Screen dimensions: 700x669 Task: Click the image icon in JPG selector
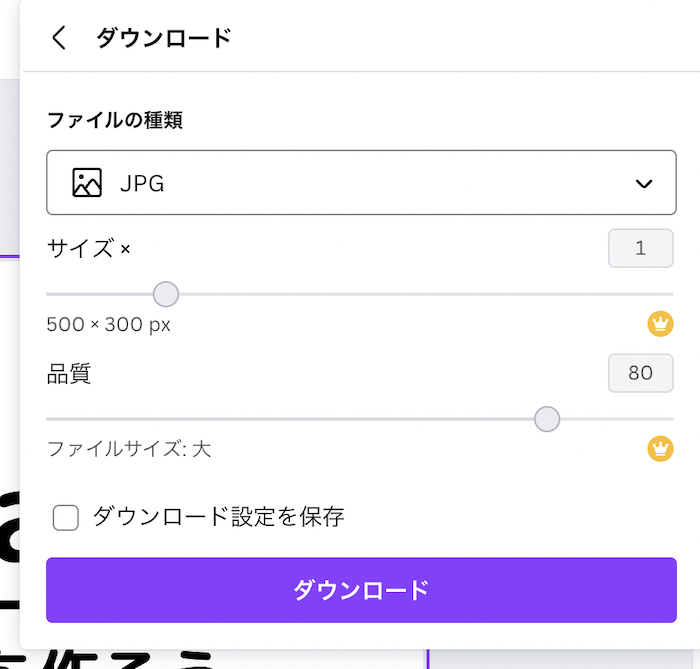tap(87, 183)
